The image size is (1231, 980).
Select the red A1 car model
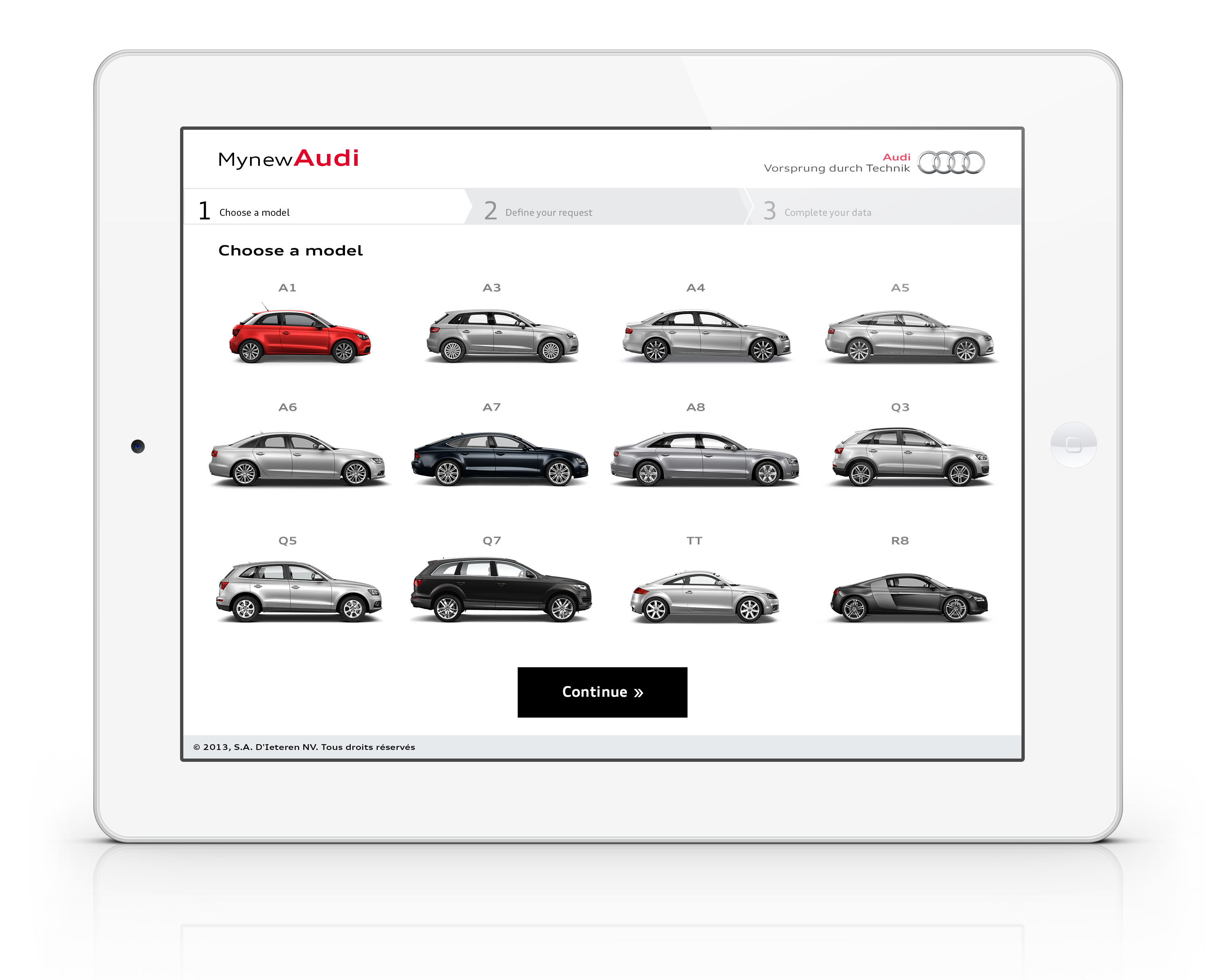point(300,337)
